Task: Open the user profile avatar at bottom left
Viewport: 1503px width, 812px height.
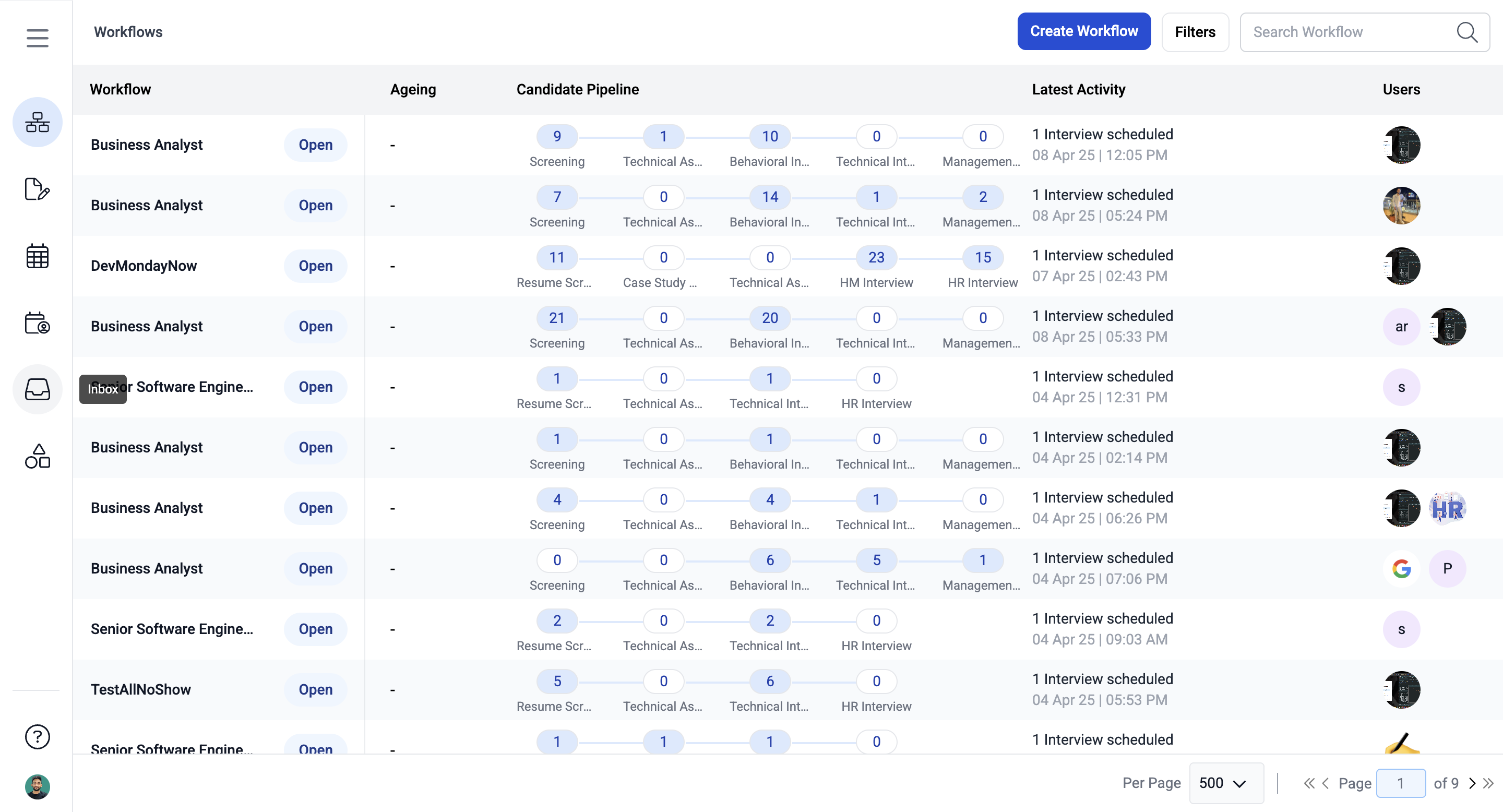Action: click(38, 787)
